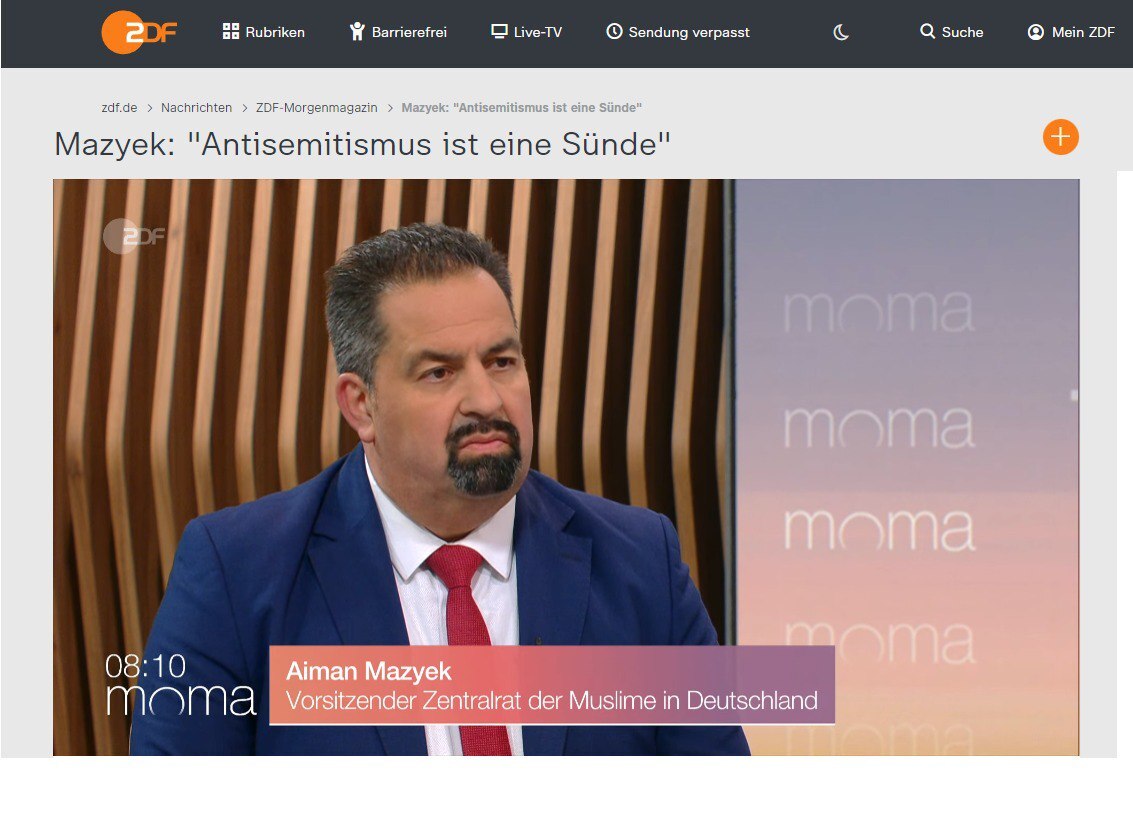Click the Mein ZDF text label
Image resolution: width=1133 pixels, height=839 pixels.
[1083, 32]
